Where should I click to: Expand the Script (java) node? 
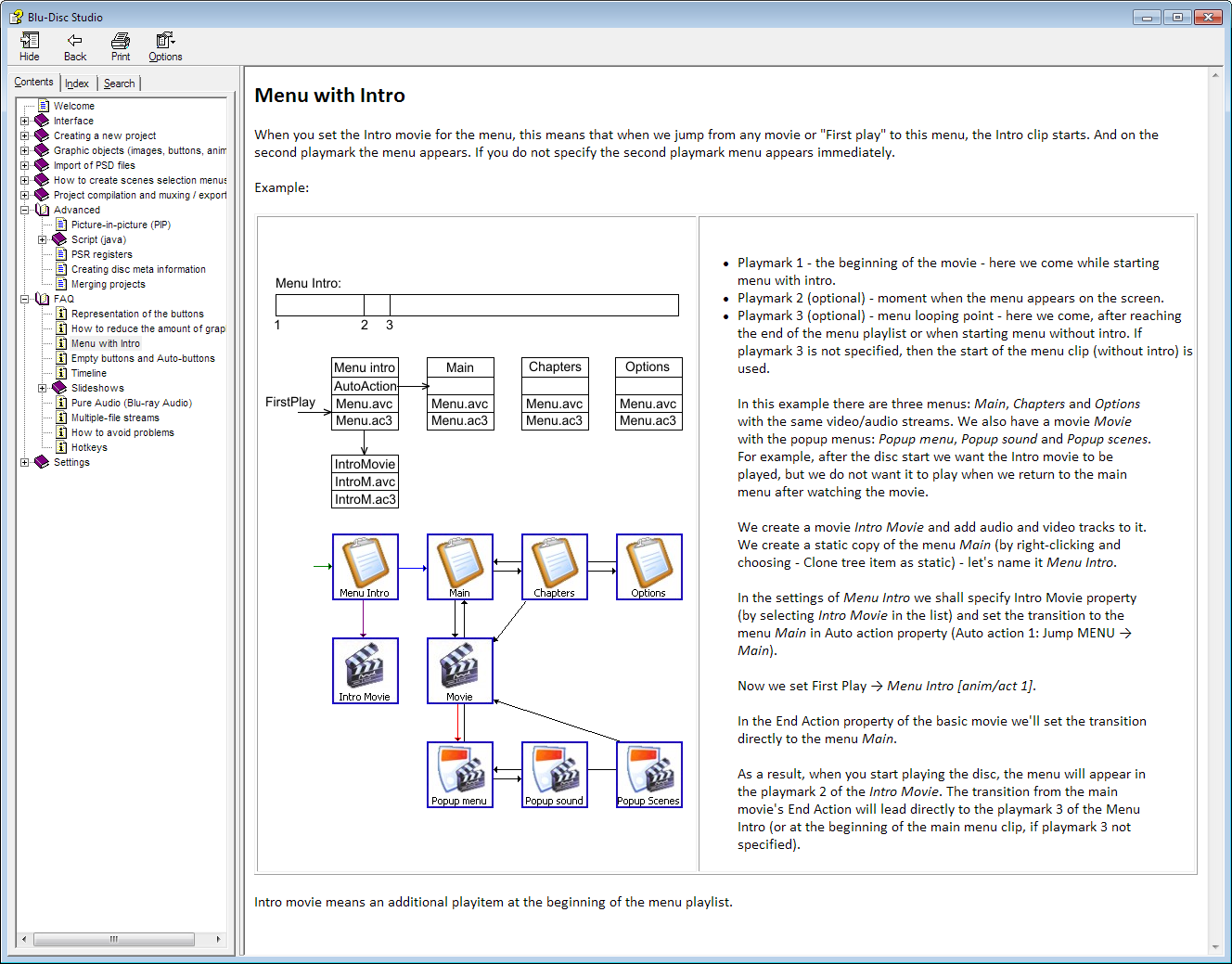point(43,239)
